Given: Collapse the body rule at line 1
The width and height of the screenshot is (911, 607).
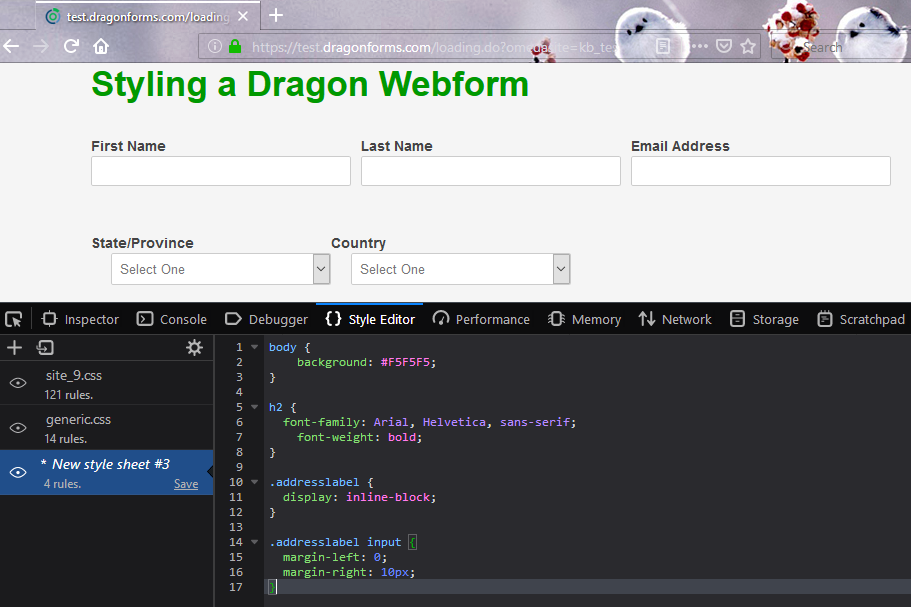Looking at the screenshot, I should pyautogui.click(x=254, y=347).
